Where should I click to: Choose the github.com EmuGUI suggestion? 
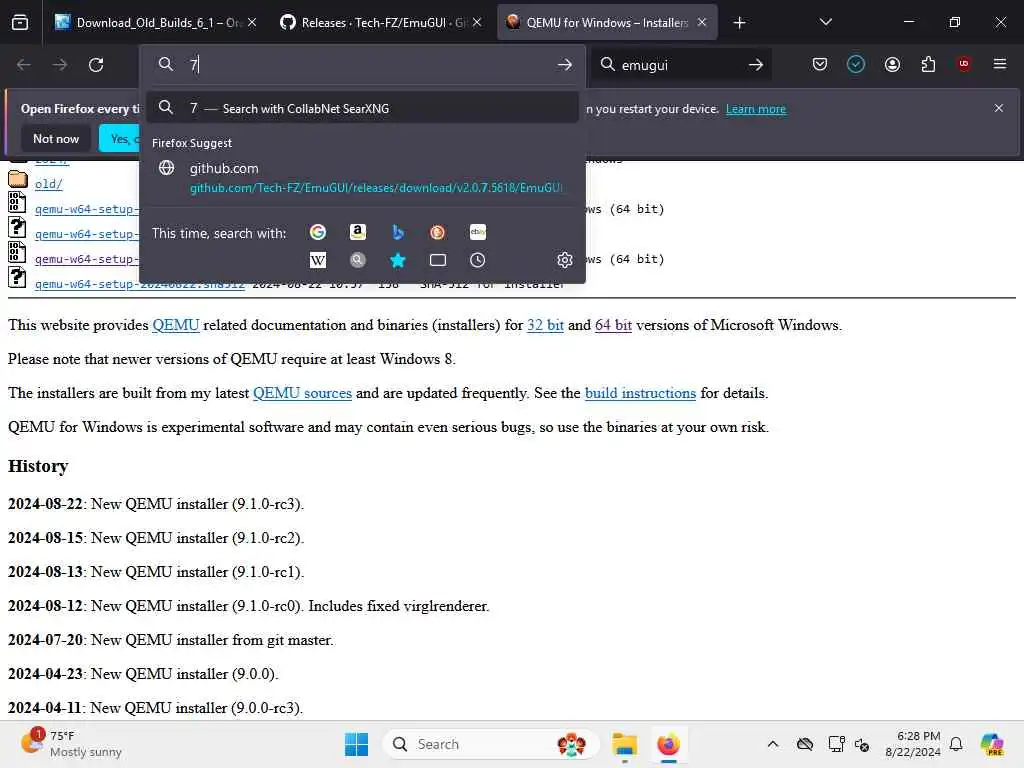tap(362, 178)
